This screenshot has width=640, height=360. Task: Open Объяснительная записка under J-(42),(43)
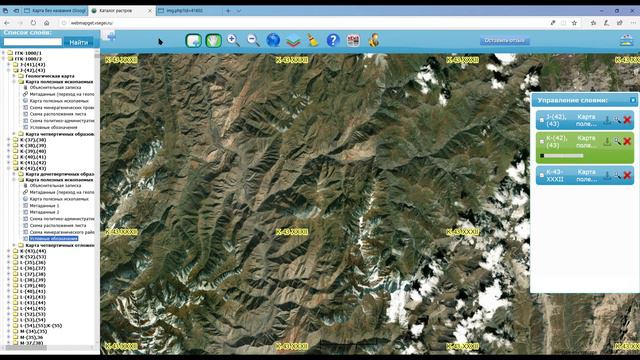[x=55, y=87]
